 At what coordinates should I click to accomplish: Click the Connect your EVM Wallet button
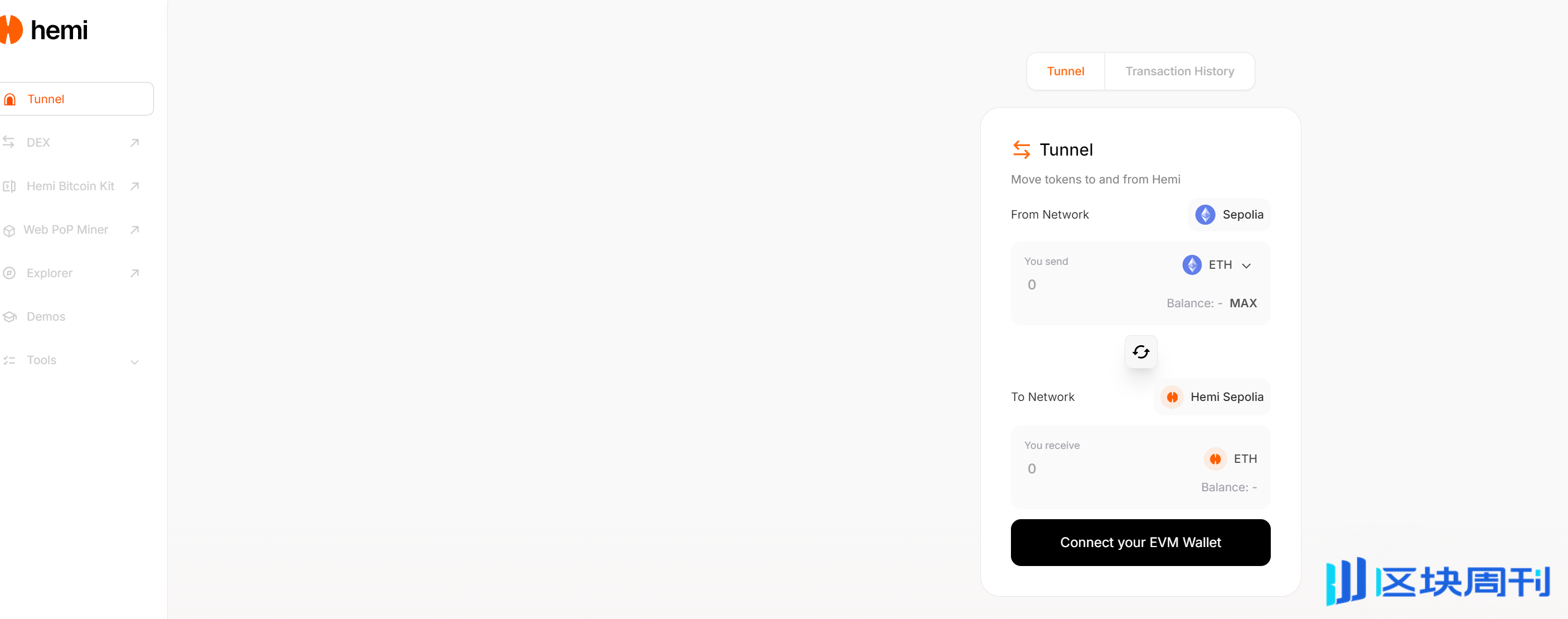point(1140,542)
